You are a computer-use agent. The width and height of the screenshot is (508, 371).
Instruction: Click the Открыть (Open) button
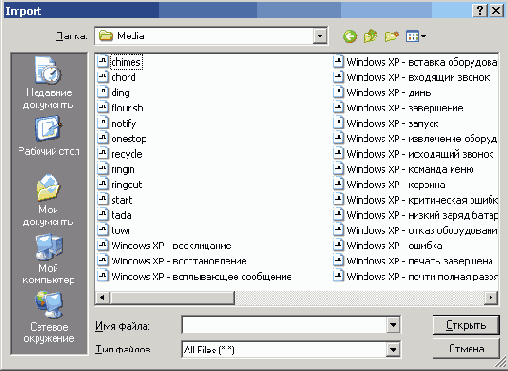coord(466,325)
